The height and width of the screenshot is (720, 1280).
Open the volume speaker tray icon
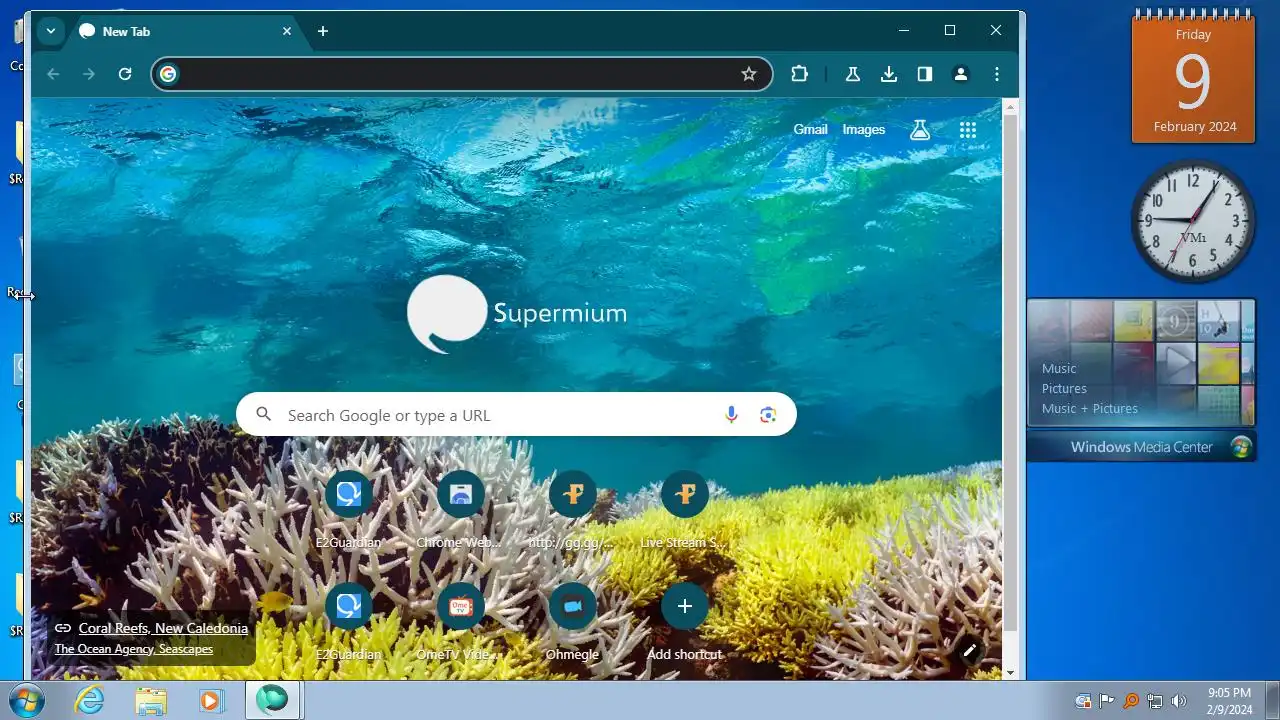[1179, 701]
